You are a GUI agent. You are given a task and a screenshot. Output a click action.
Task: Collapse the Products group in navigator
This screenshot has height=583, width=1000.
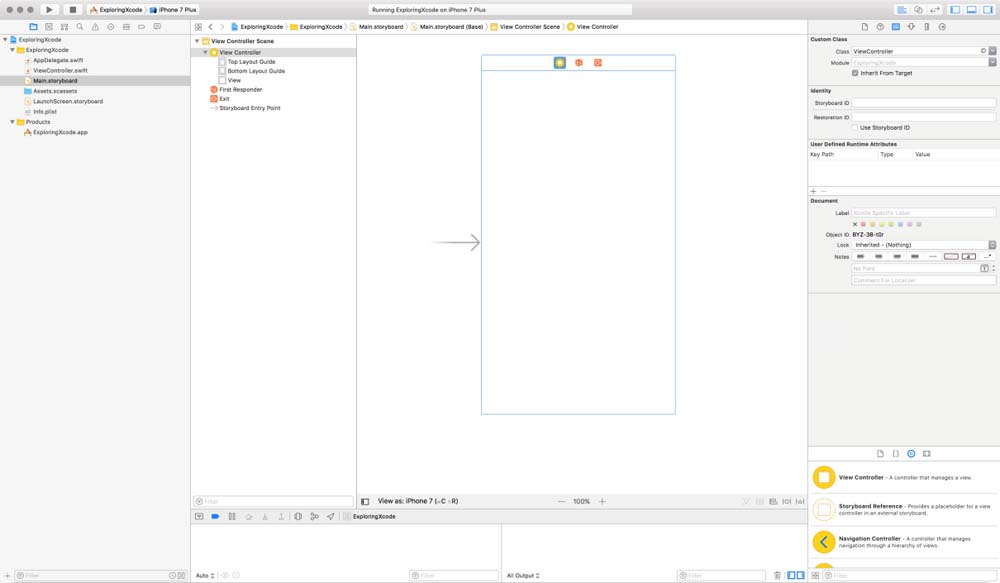click(13, 122)
